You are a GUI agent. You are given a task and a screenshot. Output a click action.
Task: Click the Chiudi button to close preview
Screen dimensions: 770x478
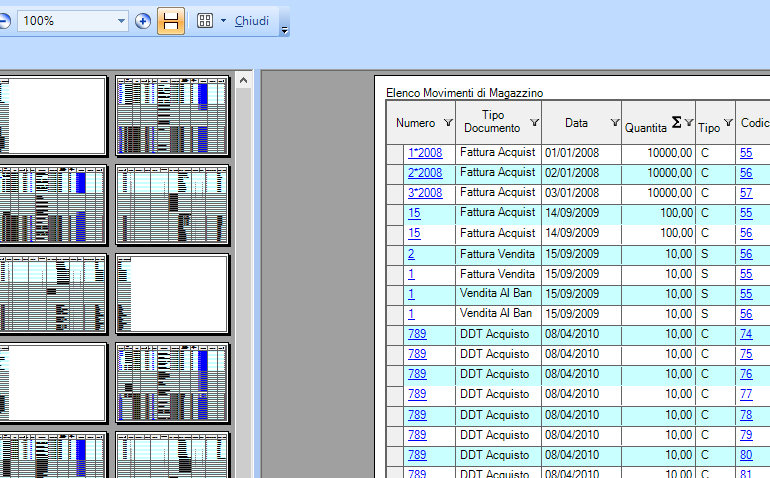[x=251, y=21]
